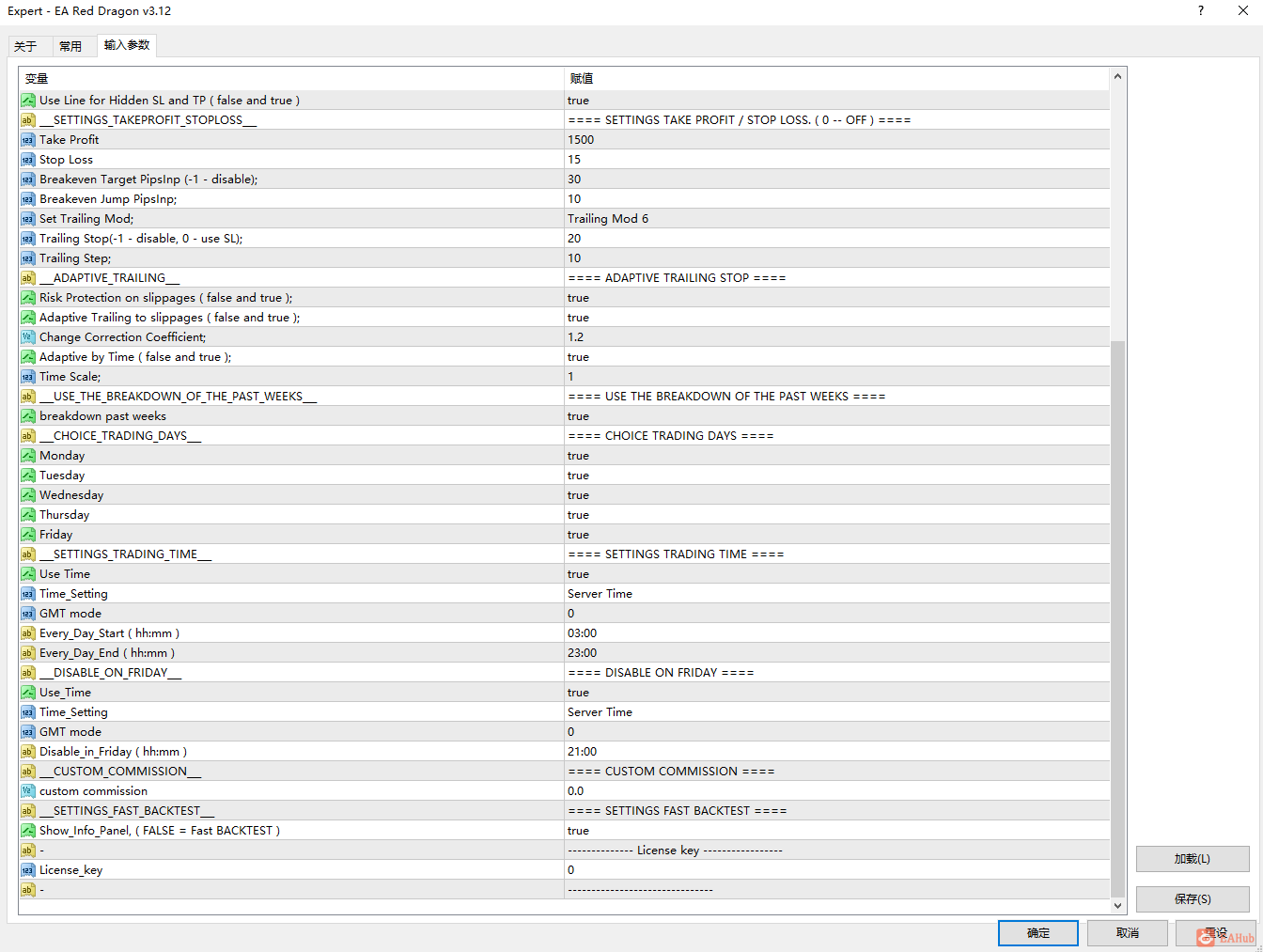Click the true value for Wednesday
Screen dimensions: 1263x952
tap(578, 495)
